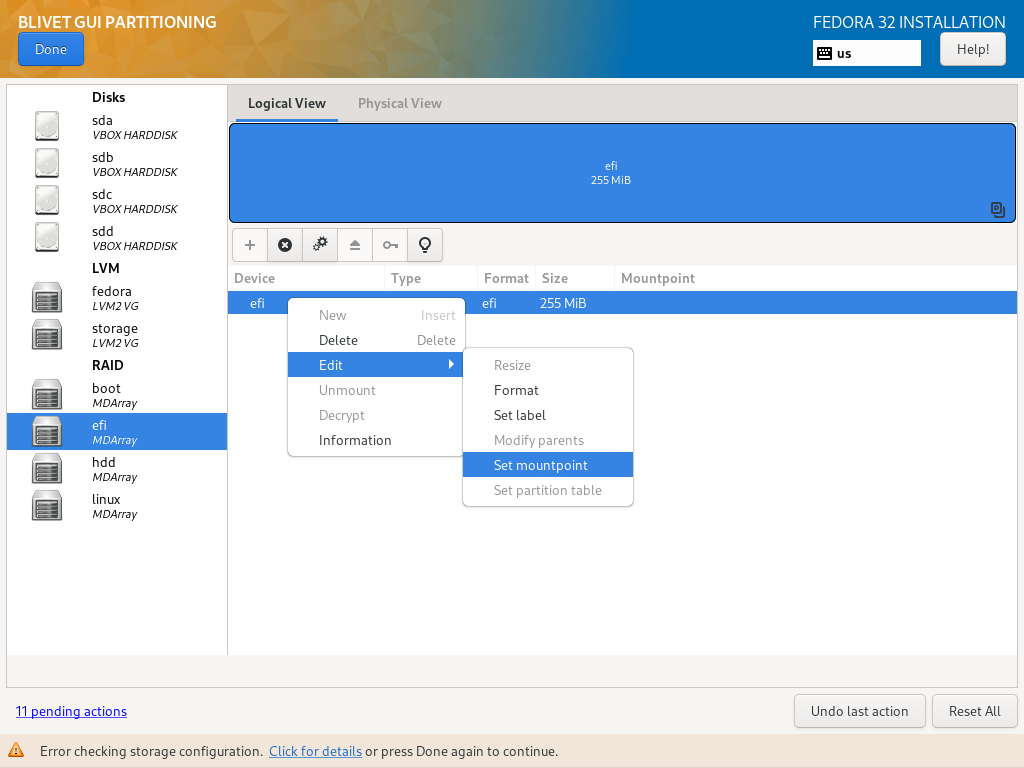The width and height of the screenshot is (1024, 768).
Task: Open the Click for details link
Action: pos(315,751)
